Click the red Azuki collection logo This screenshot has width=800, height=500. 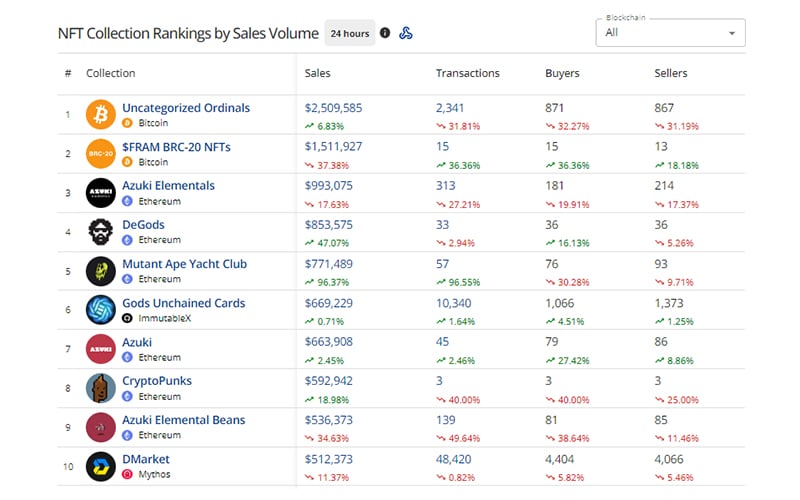tap(101, 349)
